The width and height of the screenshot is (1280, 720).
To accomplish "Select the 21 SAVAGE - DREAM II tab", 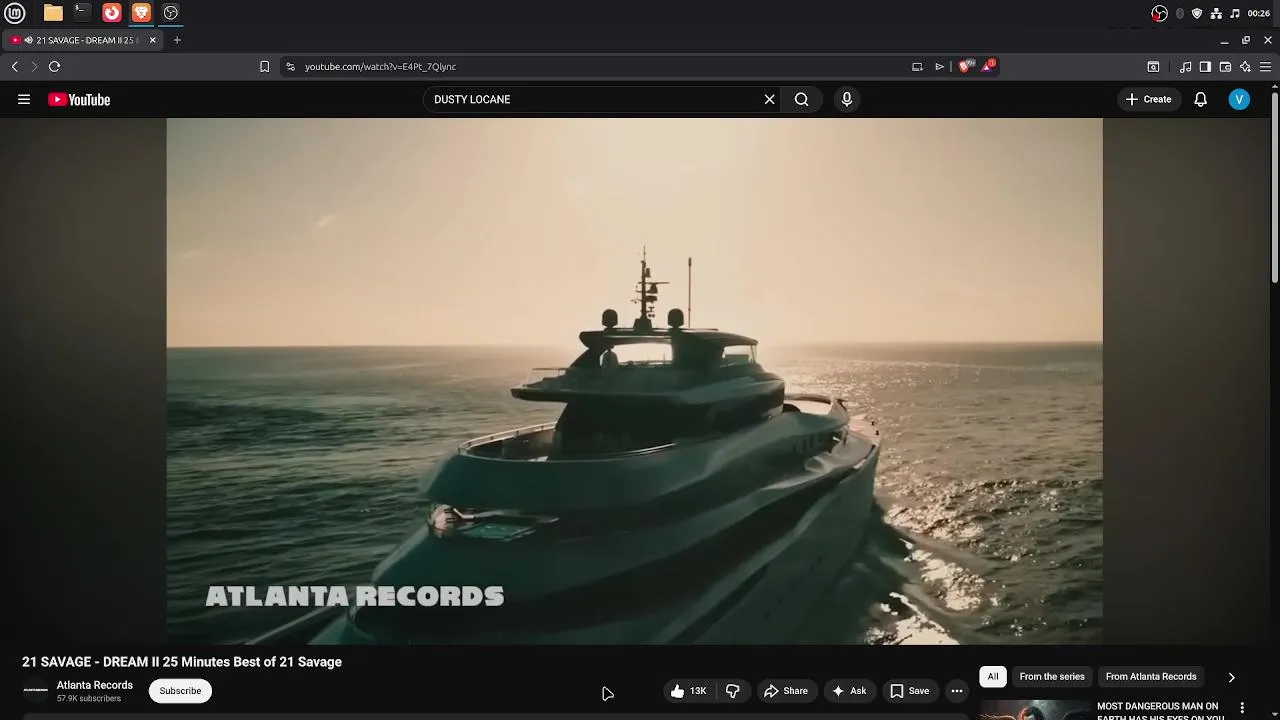I will click(x=83, y=40).
